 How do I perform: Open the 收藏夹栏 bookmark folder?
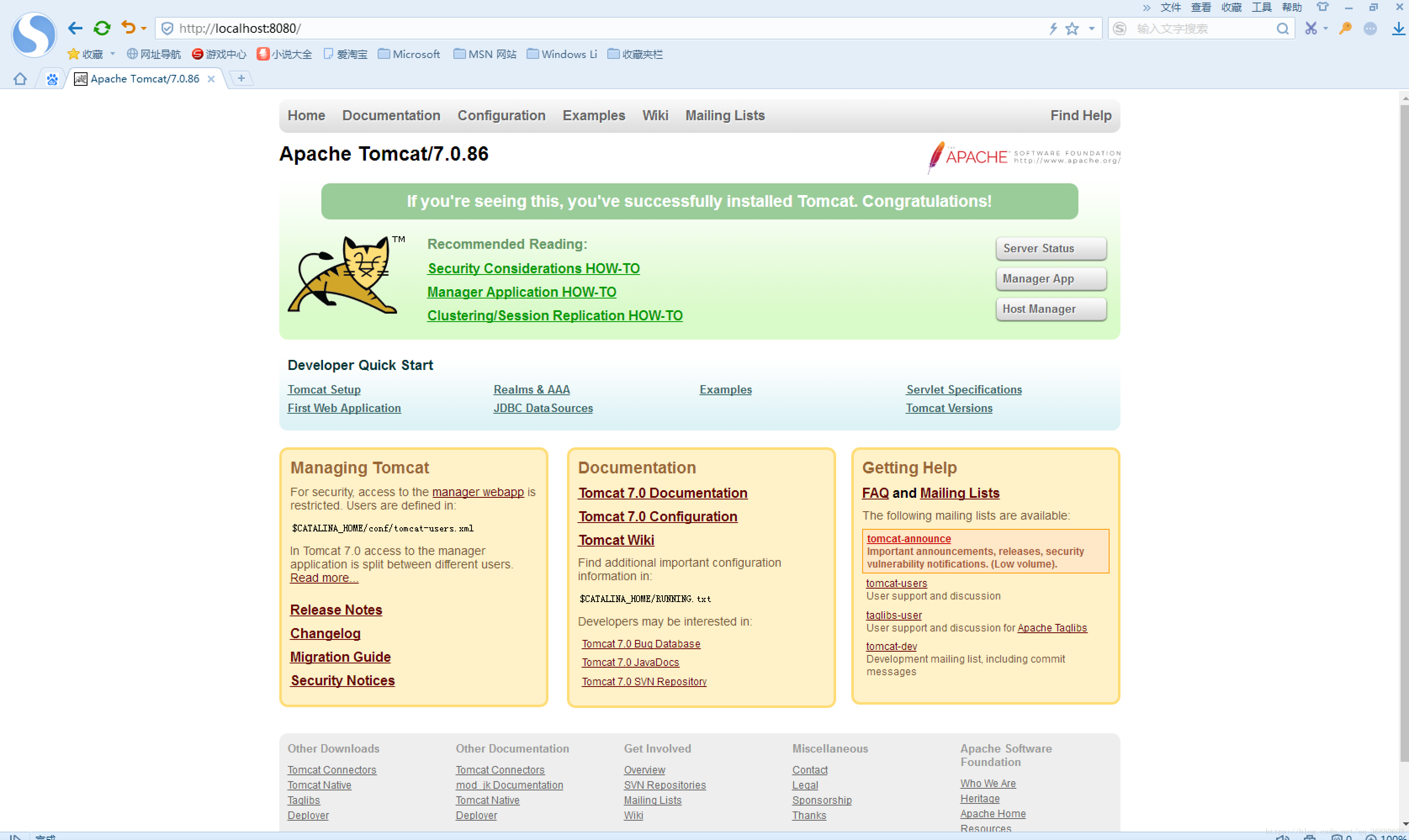point(635,54)
